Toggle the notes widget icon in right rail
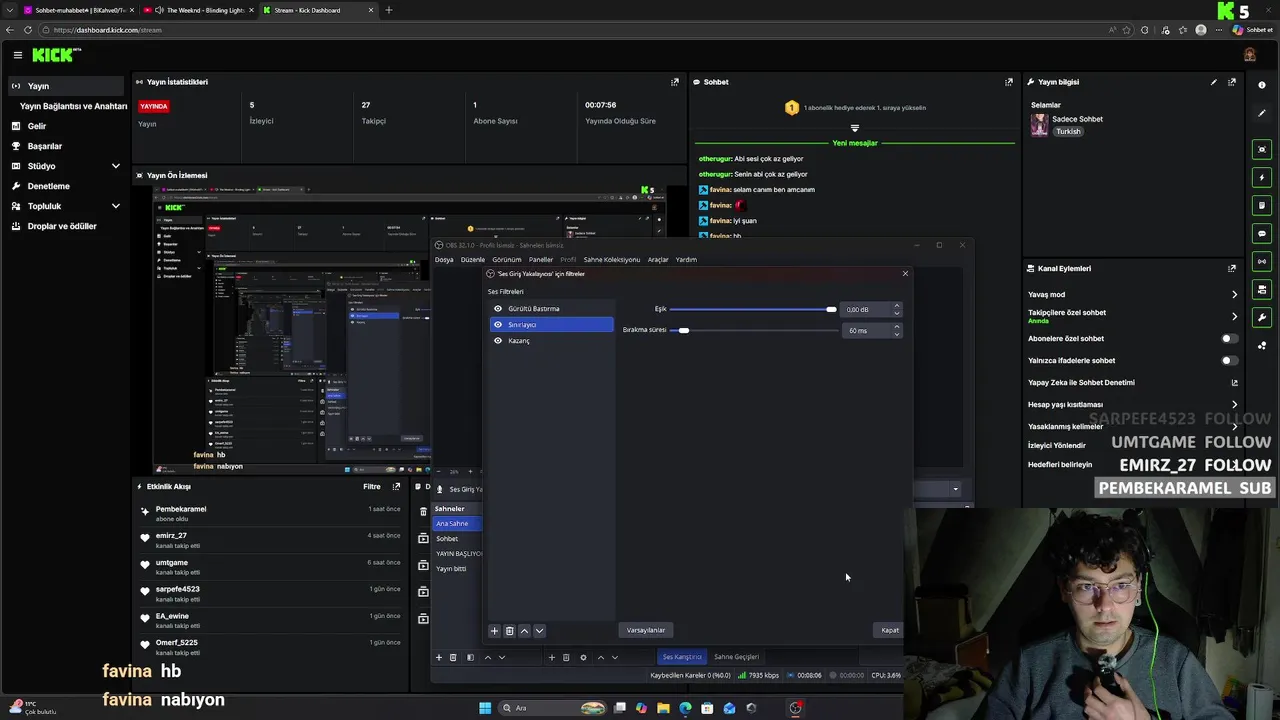Image resolution: width=1280 pixels, height=720 pixels. [x=1262, y=205]
